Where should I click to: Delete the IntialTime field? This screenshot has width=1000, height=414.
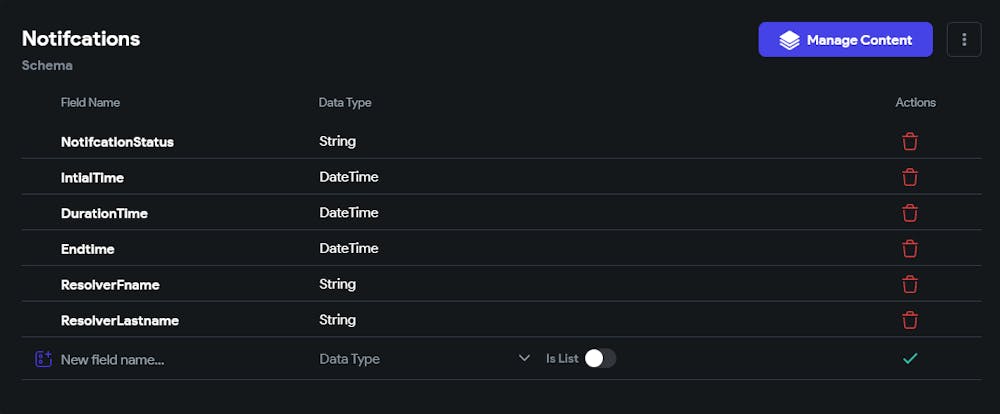click(x=910, y=177)
